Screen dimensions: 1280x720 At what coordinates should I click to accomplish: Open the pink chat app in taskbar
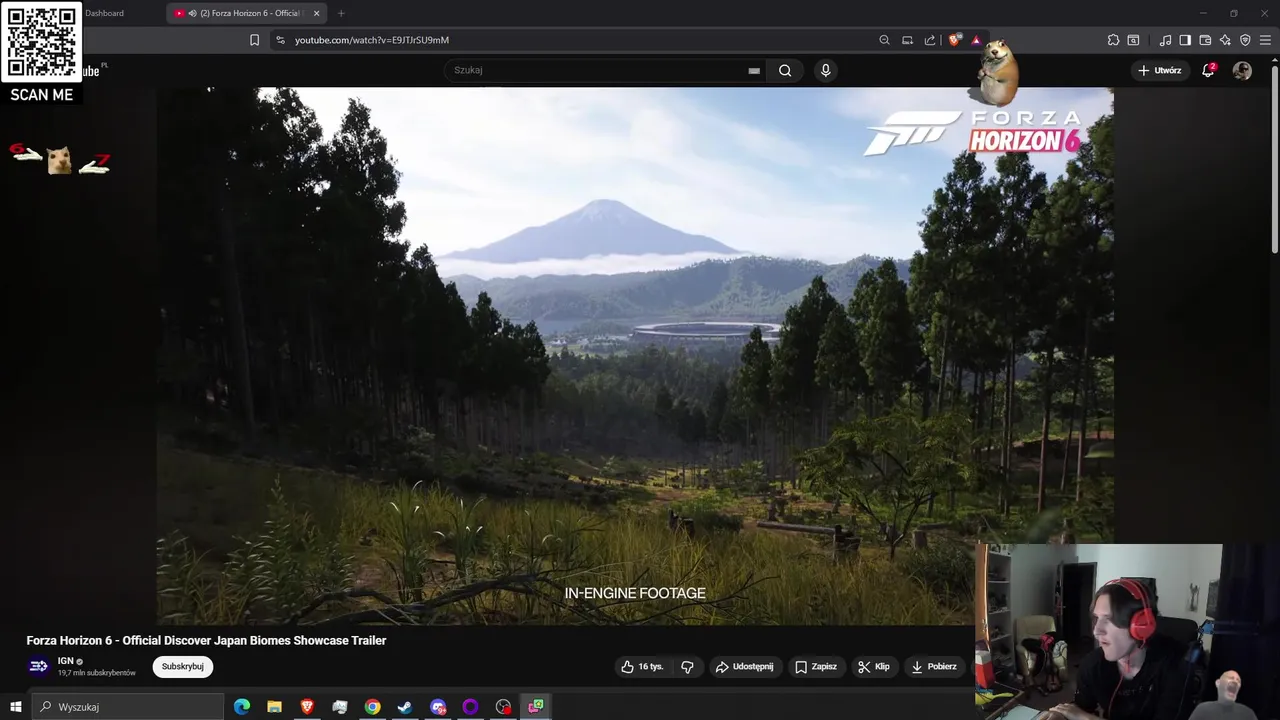click(x=536, y=707)
